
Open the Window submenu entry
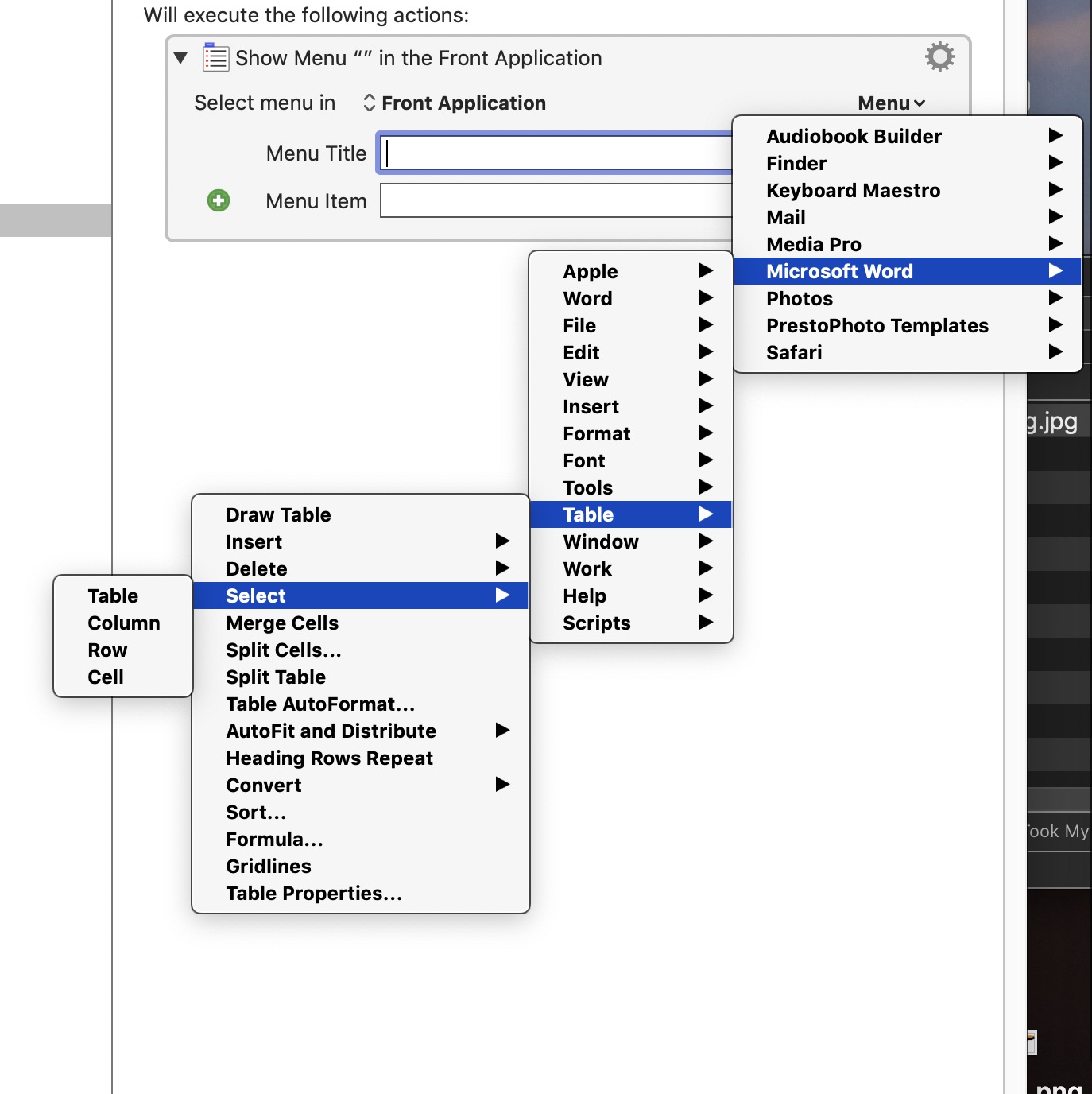point(631,542)
